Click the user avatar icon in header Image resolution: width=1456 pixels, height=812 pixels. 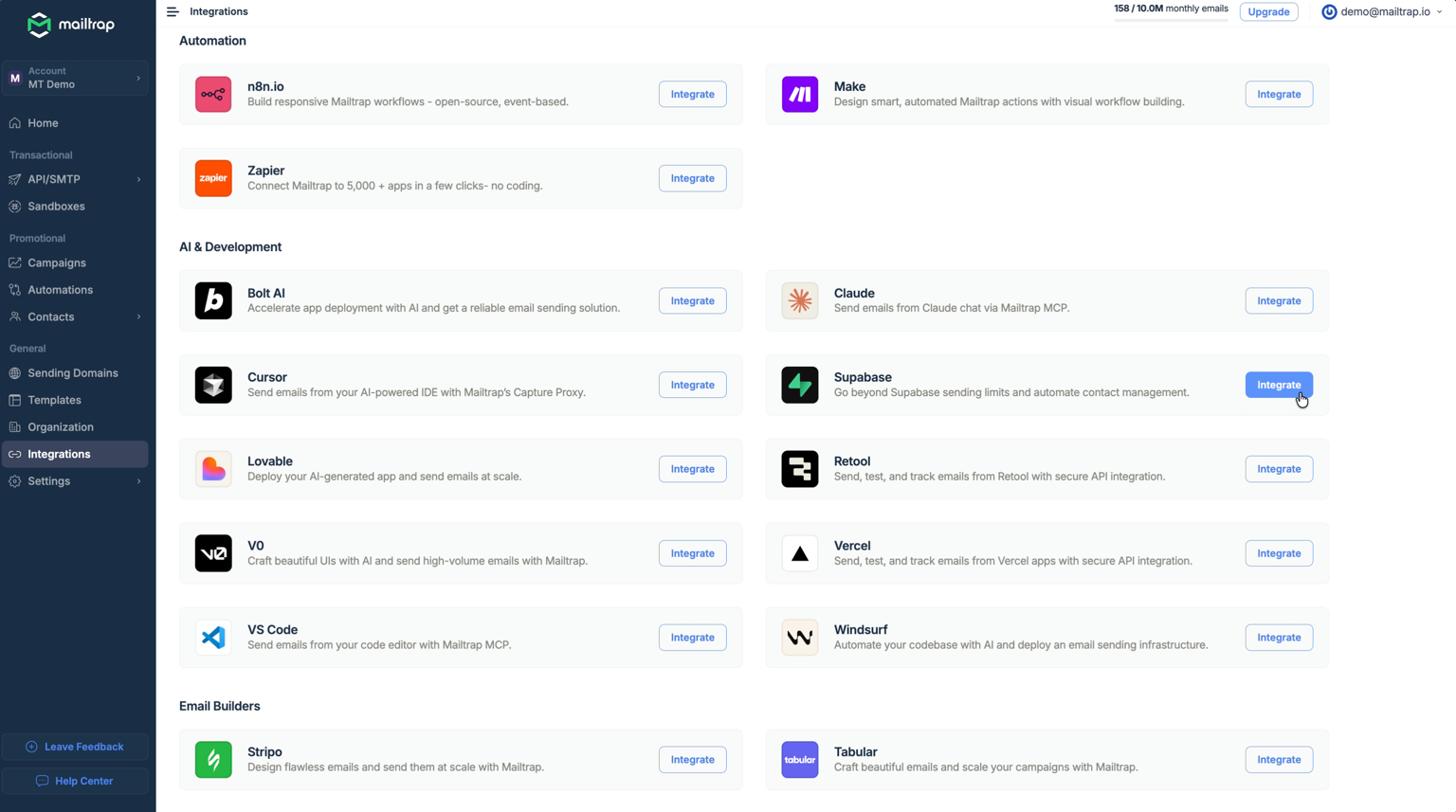tap(1329, 11)
